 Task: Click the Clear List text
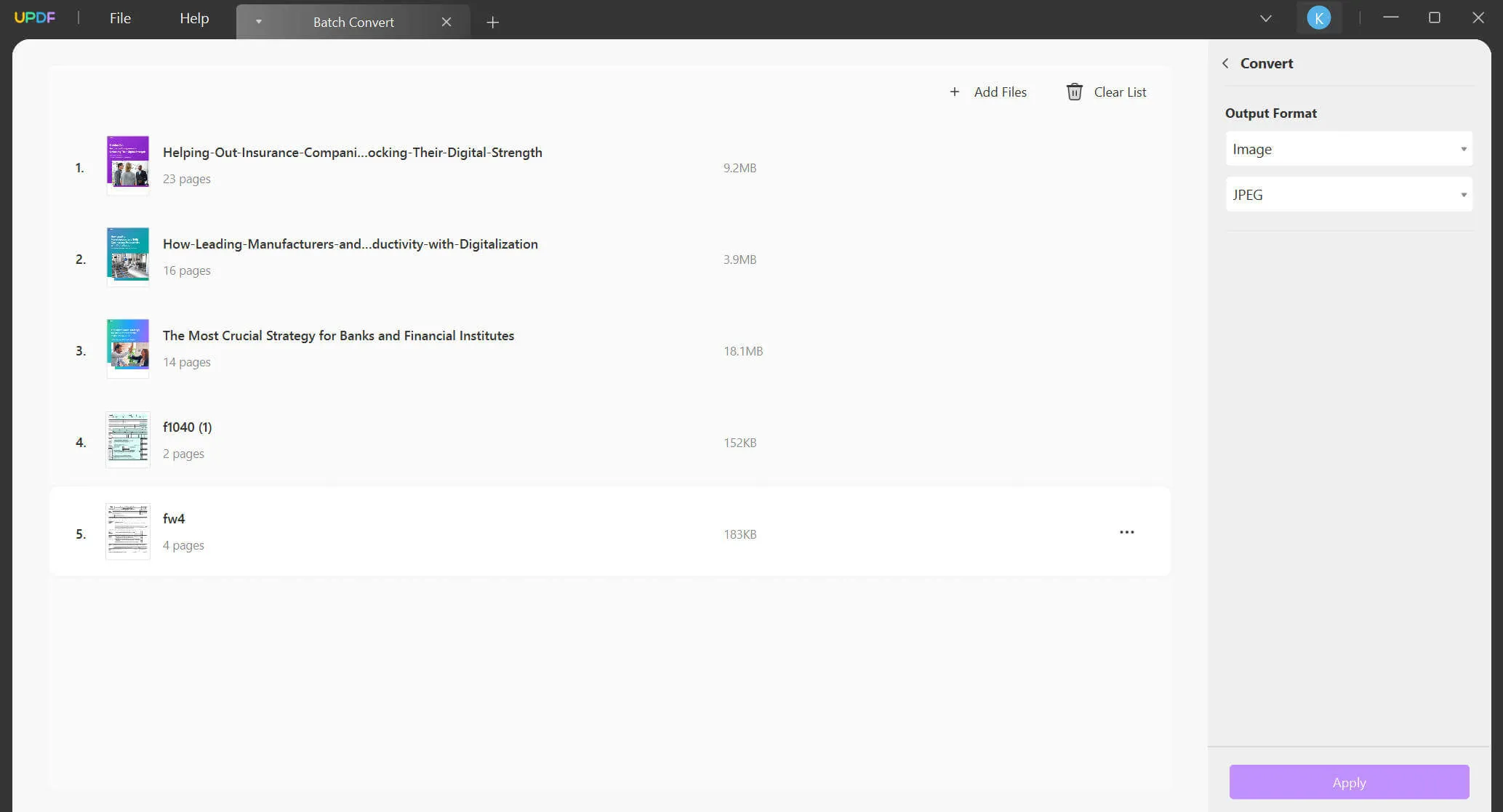coord(1120,92)
